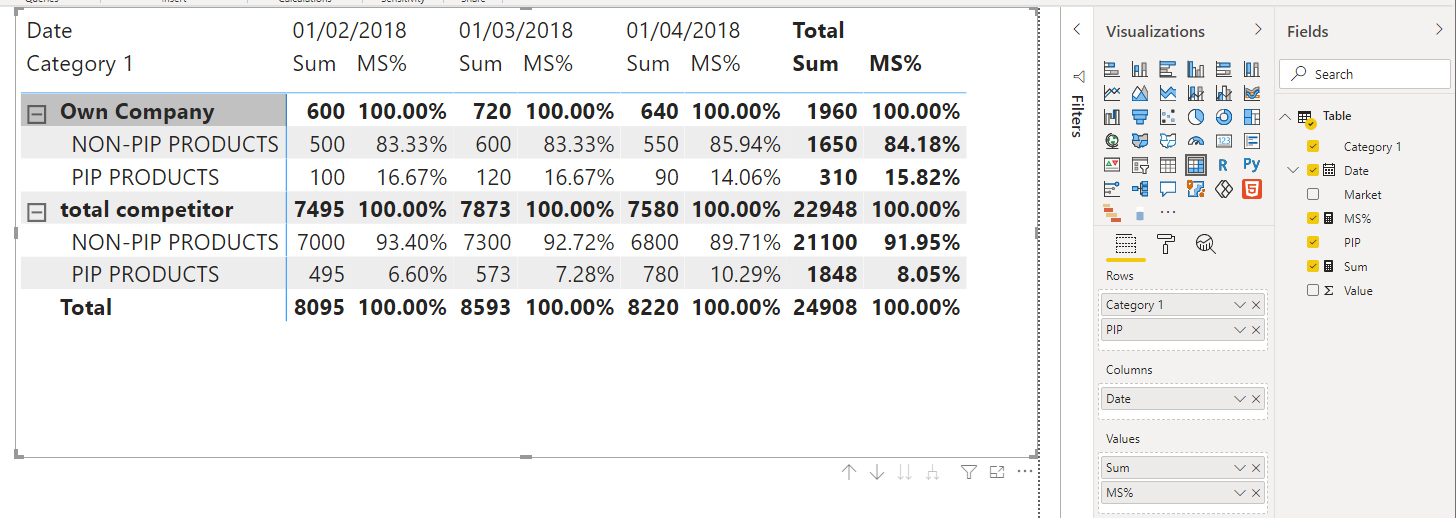Select the Q&A speech bubble visual
The image size is (1456, 518).
click(x=1167, y=189)
